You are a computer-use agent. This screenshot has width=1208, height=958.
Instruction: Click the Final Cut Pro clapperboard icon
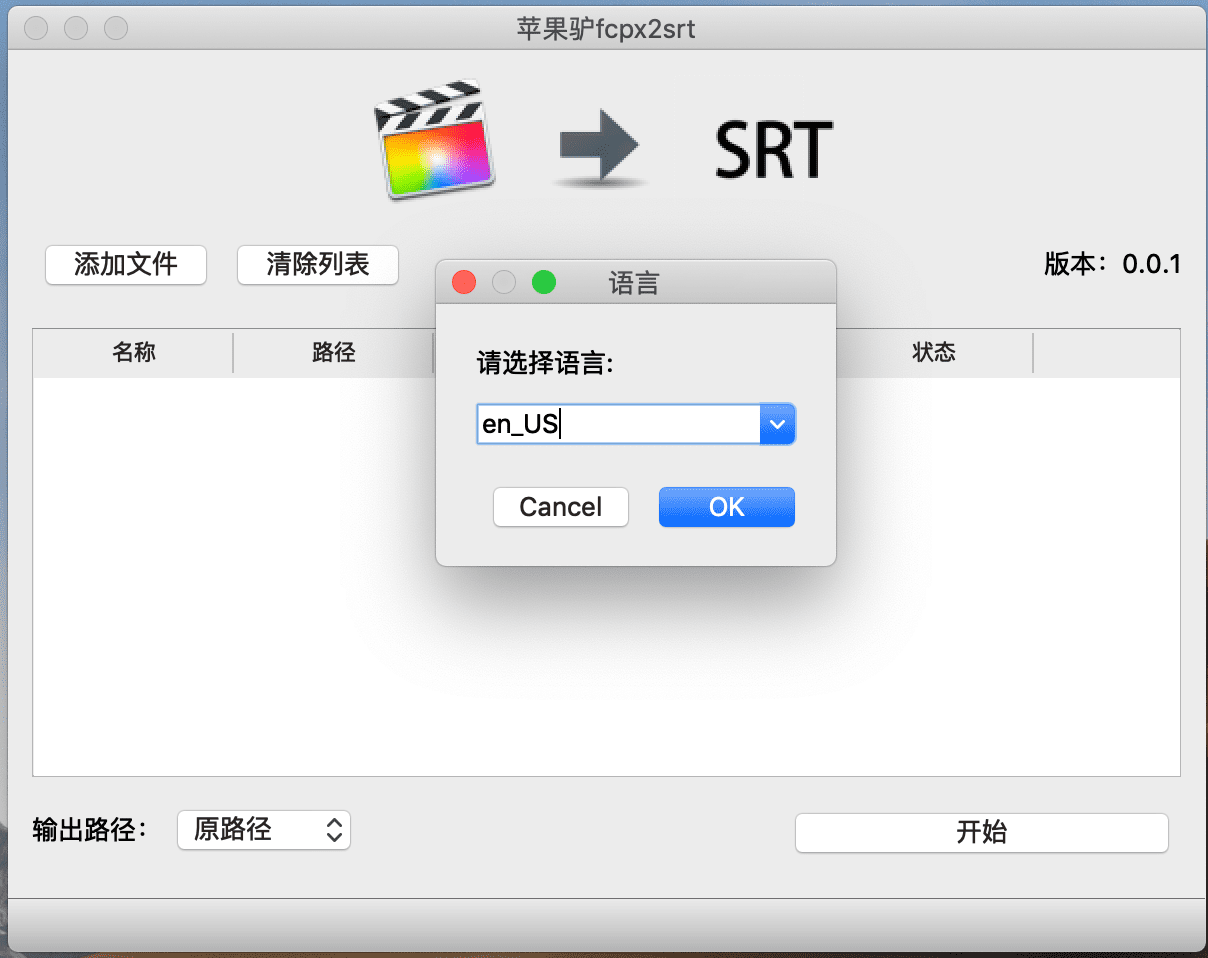pos(435,141)
